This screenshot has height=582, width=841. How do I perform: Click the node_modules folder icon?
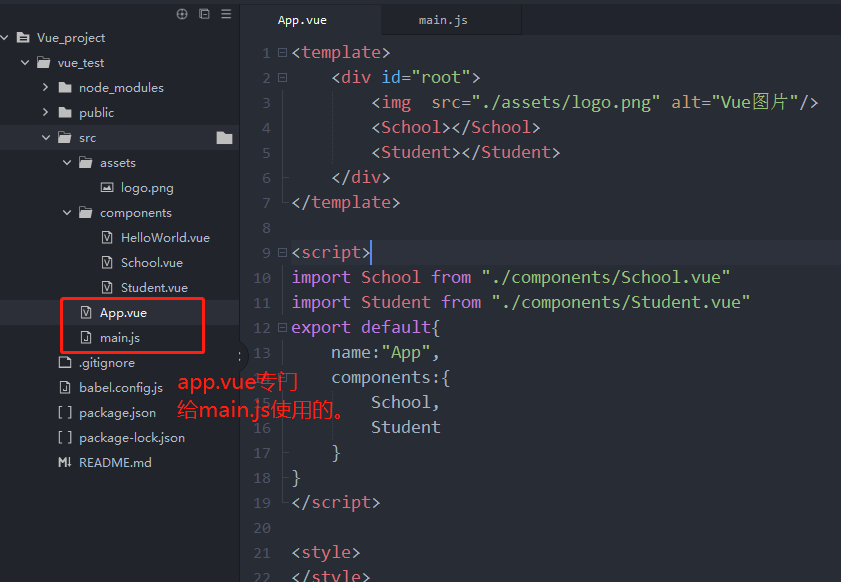65,87
